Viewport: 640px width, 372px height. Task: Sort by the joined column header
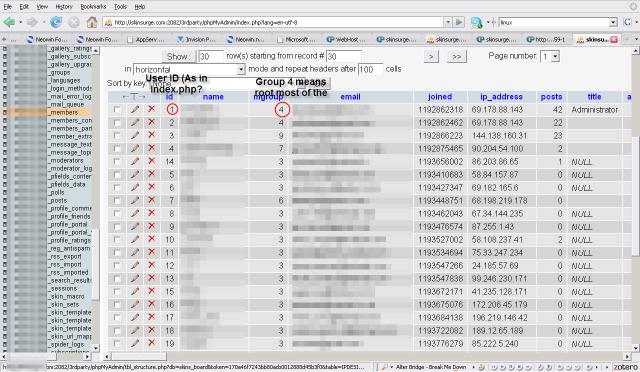coord(440,97)
